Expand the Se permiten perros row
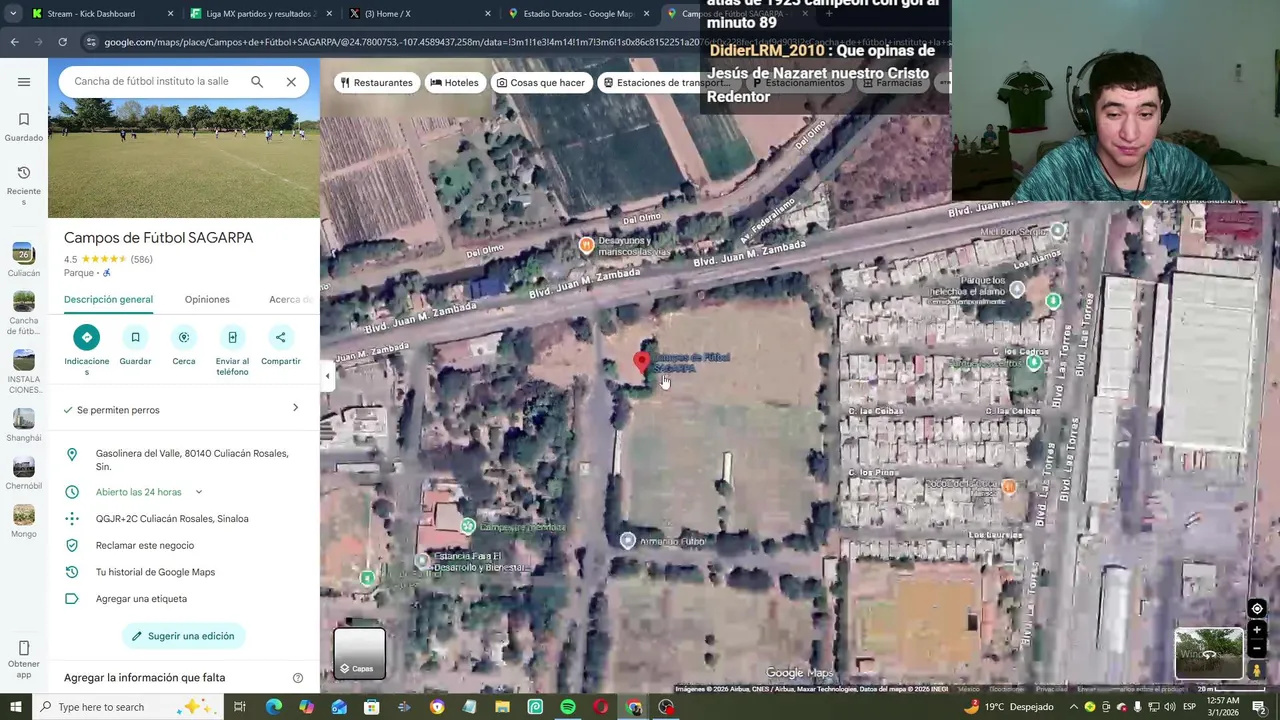The width and height of the screenshot is (1280, 720). pos(184,409)
